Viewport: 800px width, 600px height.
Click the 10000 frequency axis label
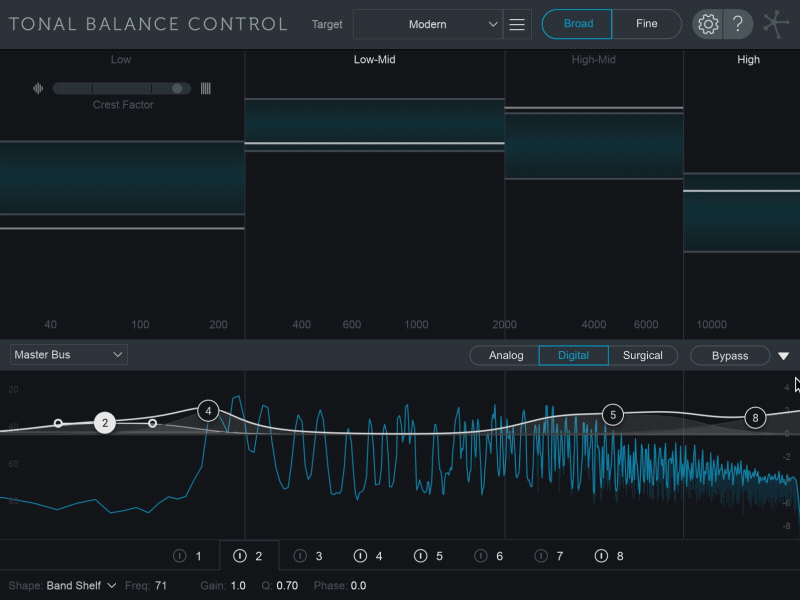coord(712,324)
